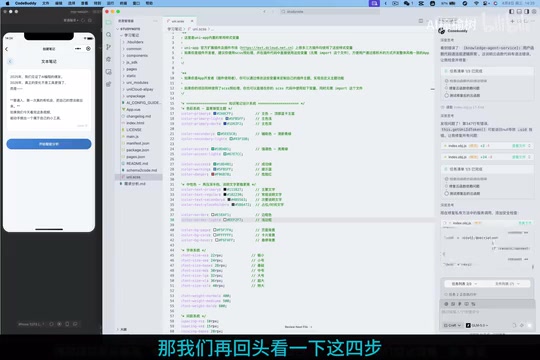Open the mini program three-dots menu
Viewport: 540px width, 360px height.
tap(78, 49)
